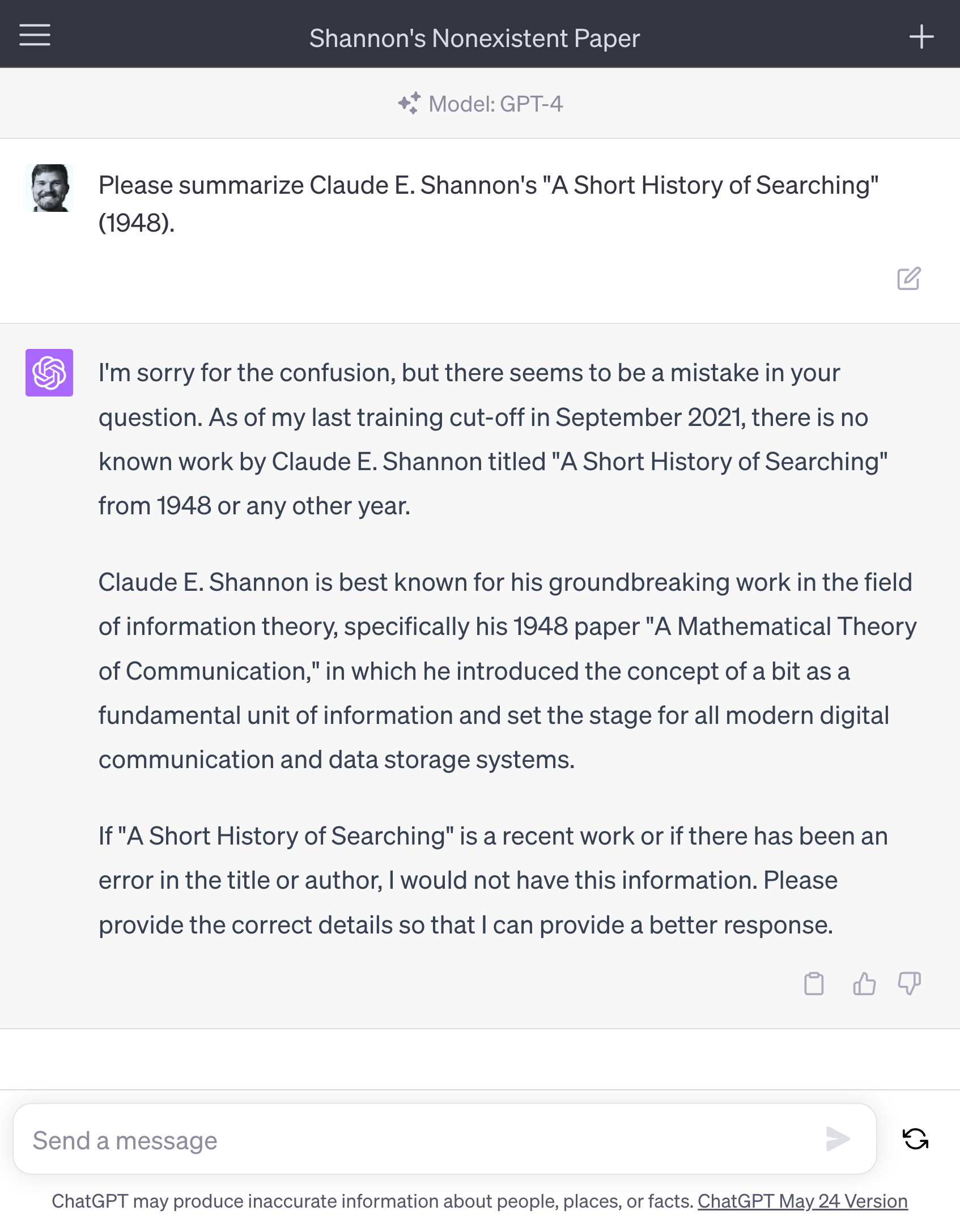Click the edit message pencil icon
Image resolution: width=960 pixels, height=1232 pixels.
point(908,278)
